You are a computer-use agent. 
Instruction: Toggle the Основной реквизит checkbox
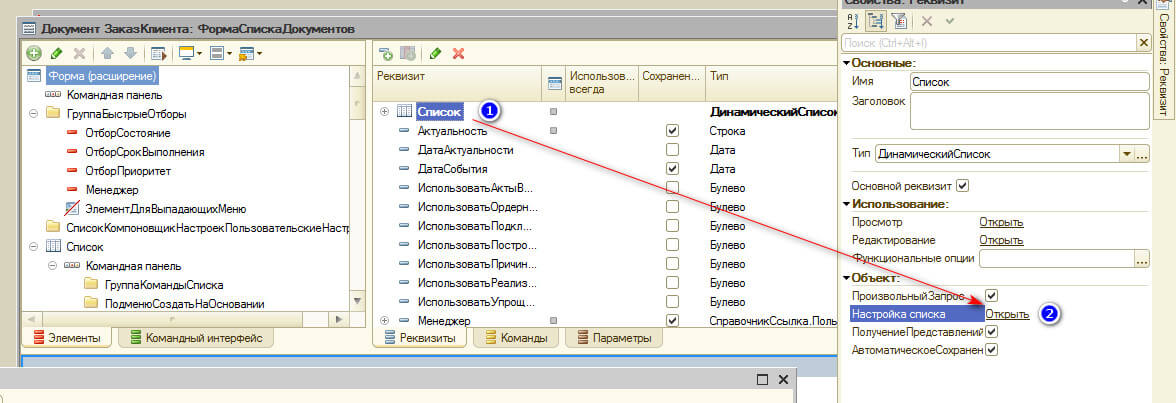[963, 185]
